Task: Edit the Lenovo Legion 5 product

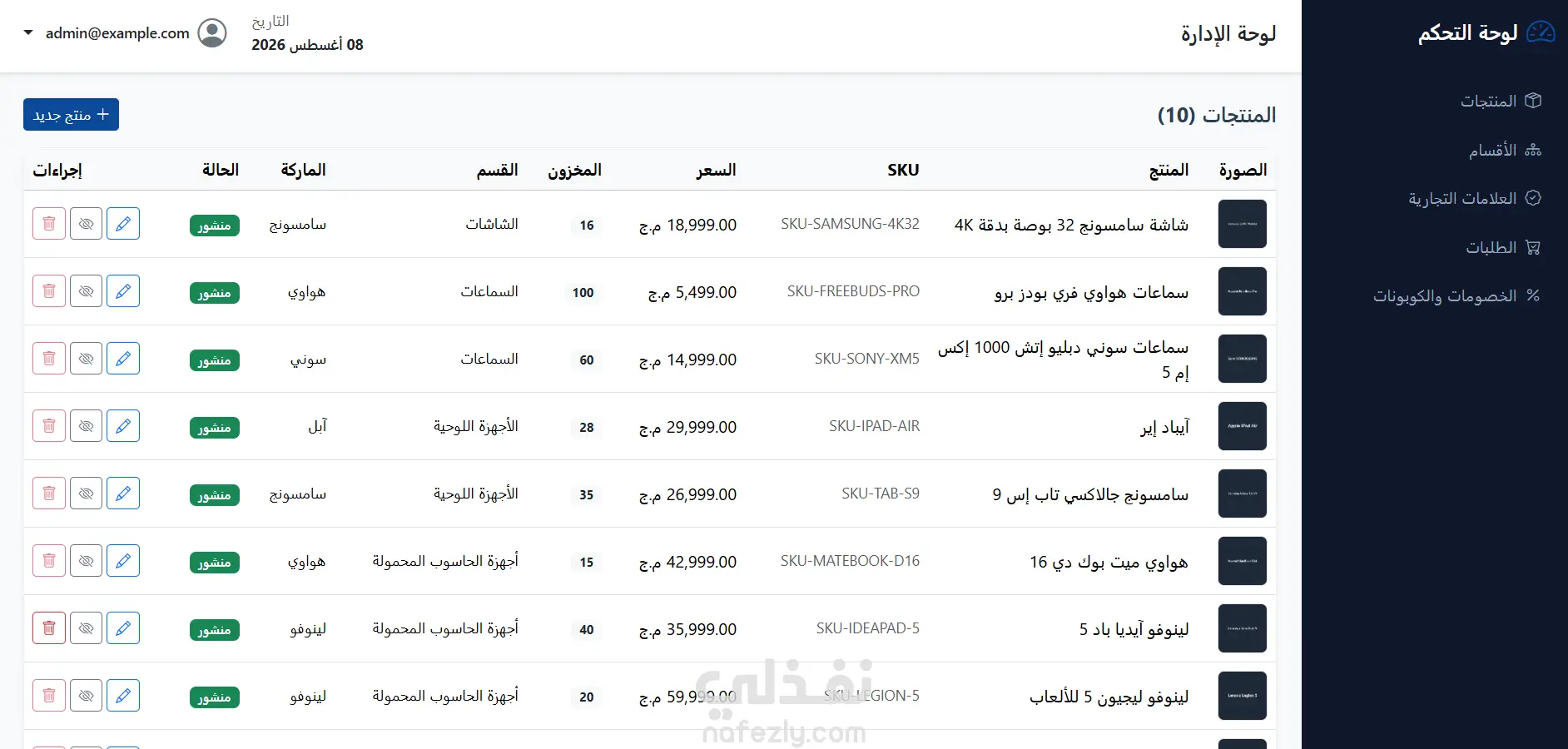Action: click(x=123, y=696)
